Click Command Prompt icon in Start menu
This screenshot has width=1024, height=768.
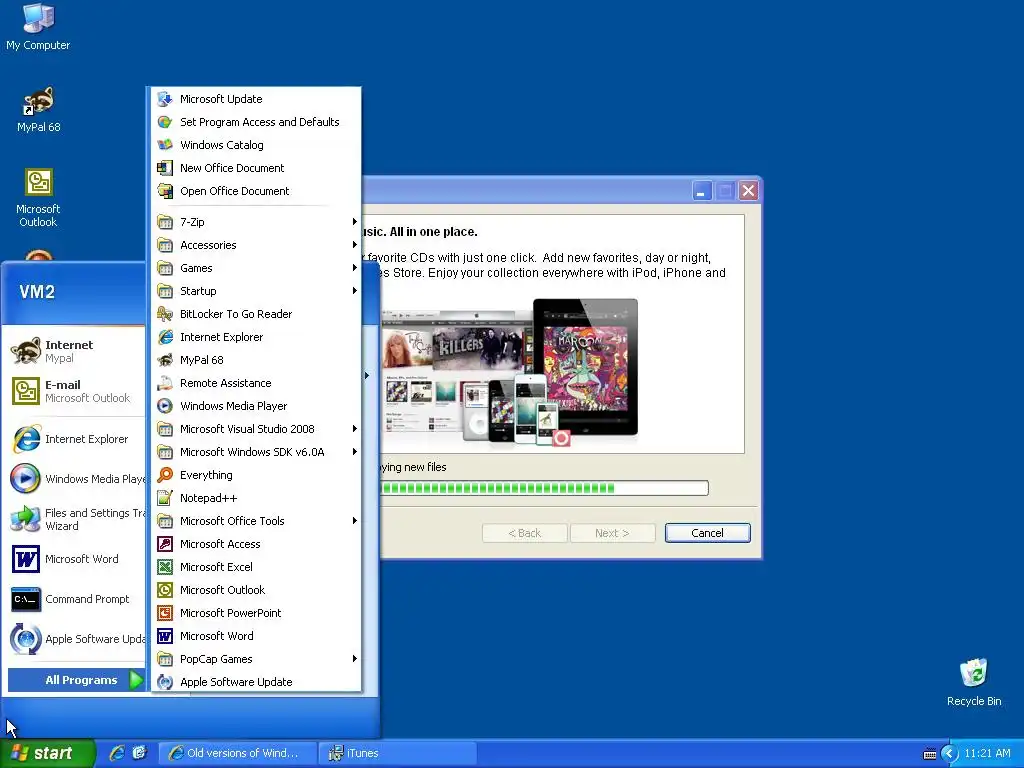tap(26, 599)
